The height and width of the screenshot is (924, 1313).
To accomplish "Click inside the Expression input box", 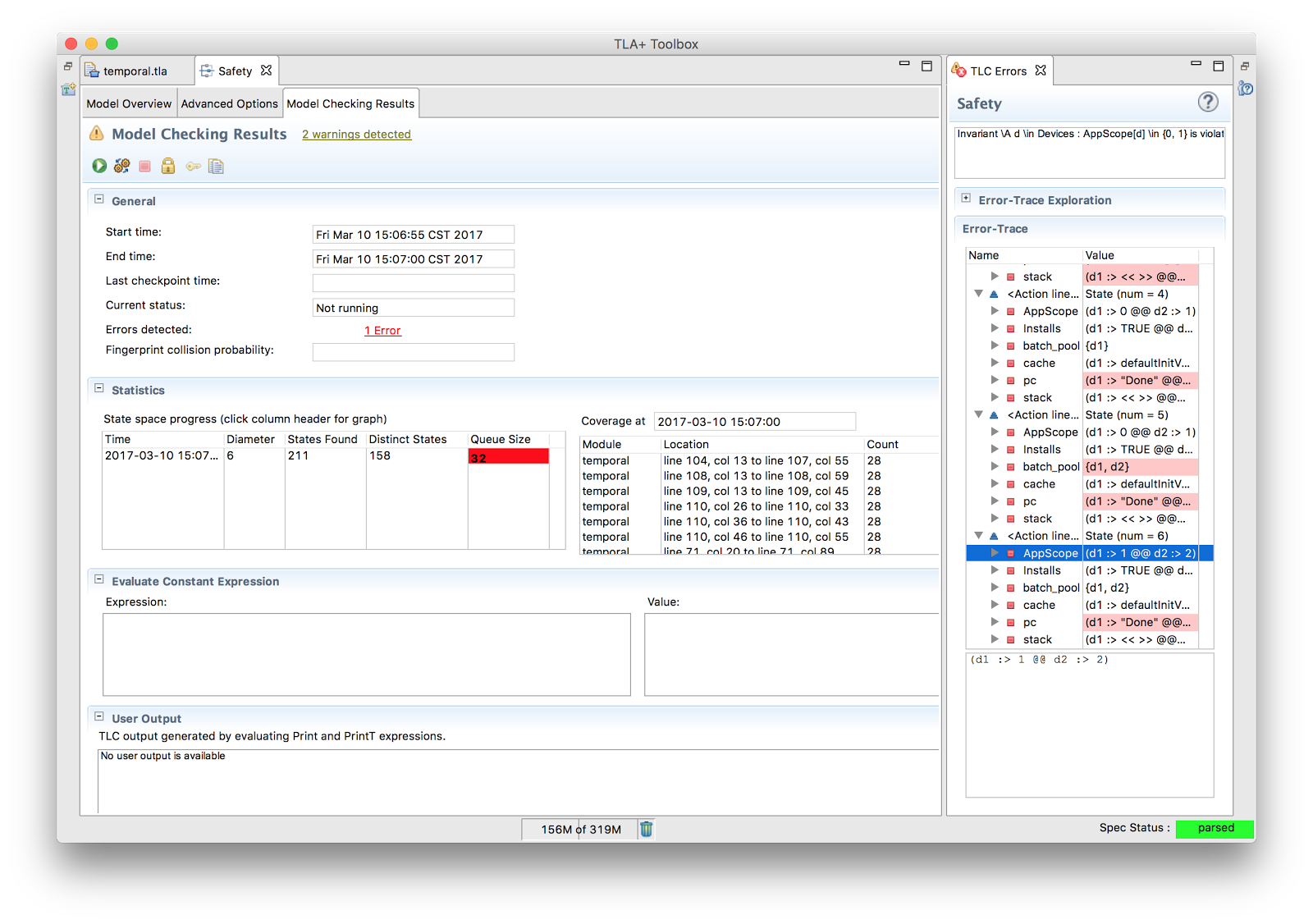I will pos(366,654).
